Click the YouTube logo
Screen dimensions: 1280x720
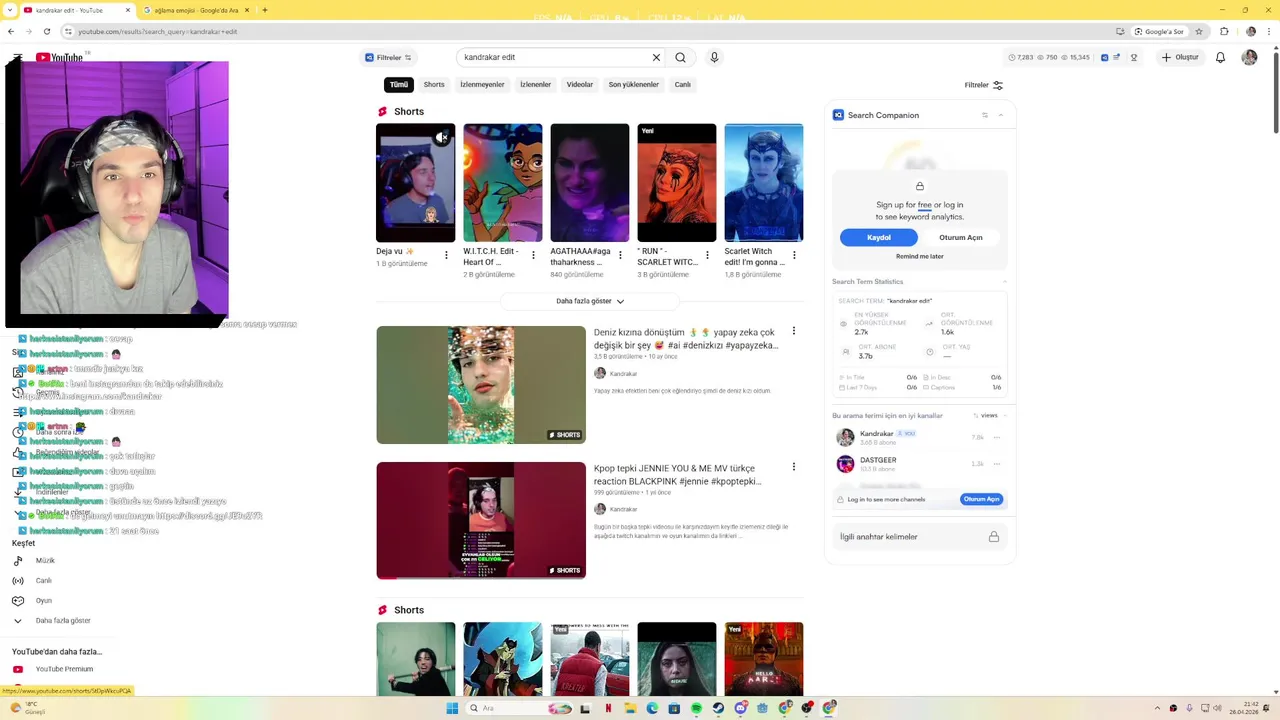pyautogui.click(x=60, y=57)
